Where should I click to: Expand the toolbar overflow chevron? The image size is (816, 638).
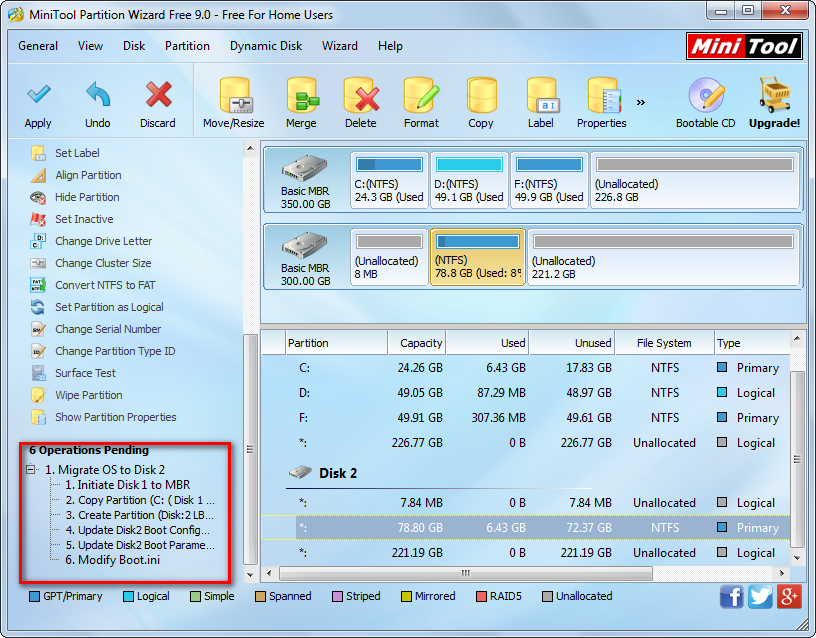pyautogui.click(x=641, y=103)
